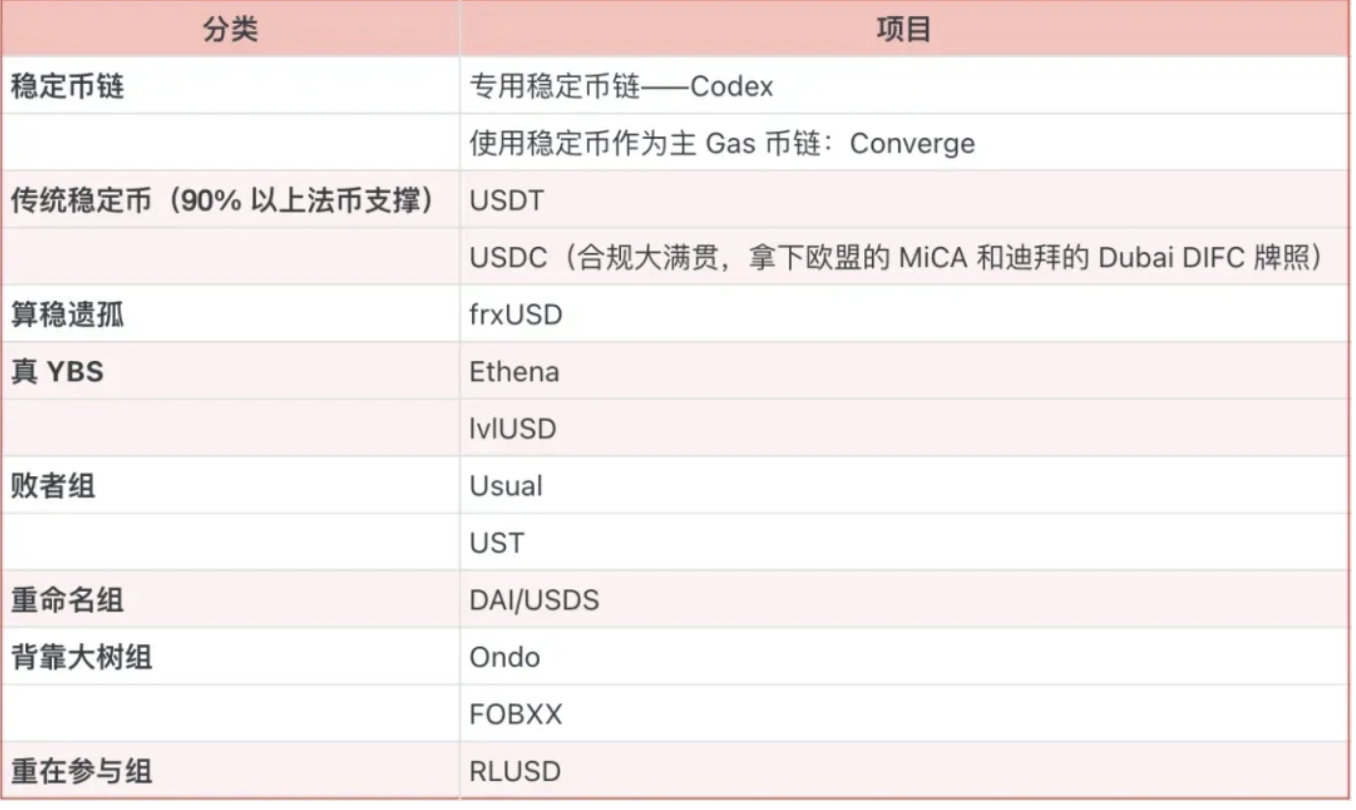Select the frxUSD cell

pyautogui.click(x=904, y=314)
